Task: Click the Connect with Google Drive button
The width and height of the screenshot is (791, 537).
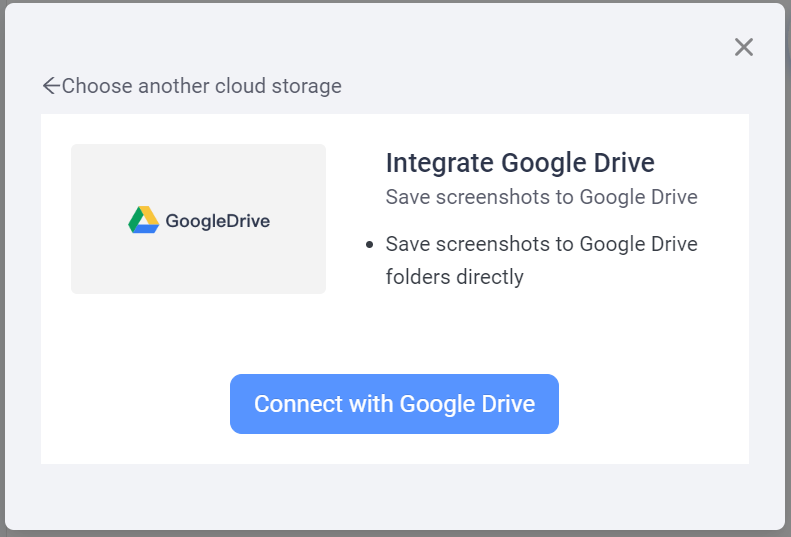Action: click(394, 404)
